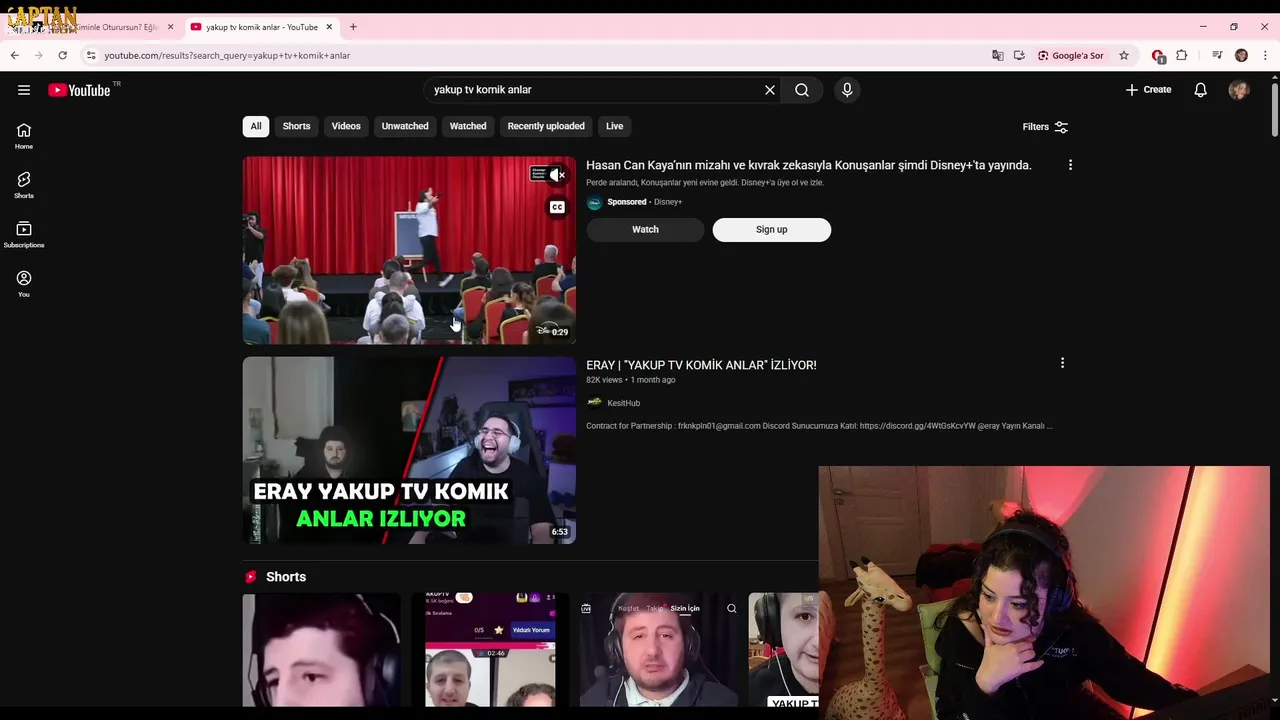The width and height of the screenshot is (1280, 720).
Task: Open the KesitHub channel name
Action: click(x=623, y=403)
